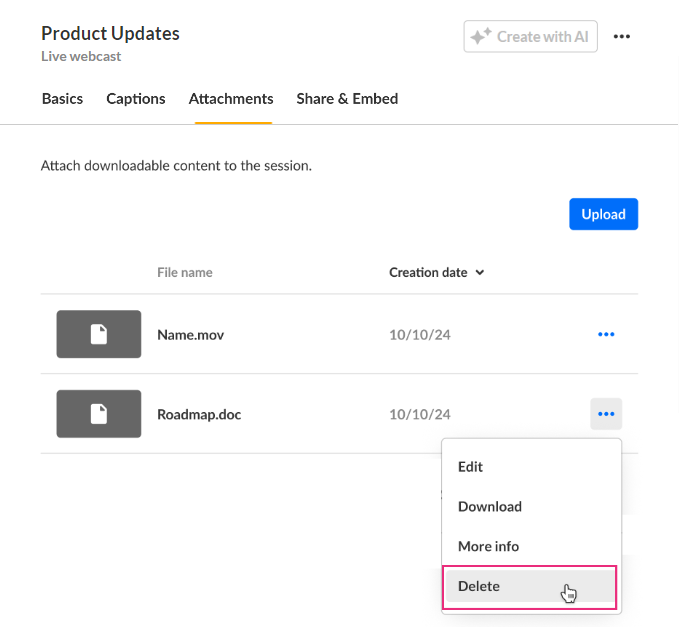Switch to the Basics tab
Viewport: 679px width, 627px height.
pyautogui.click(x=62, y=99)
